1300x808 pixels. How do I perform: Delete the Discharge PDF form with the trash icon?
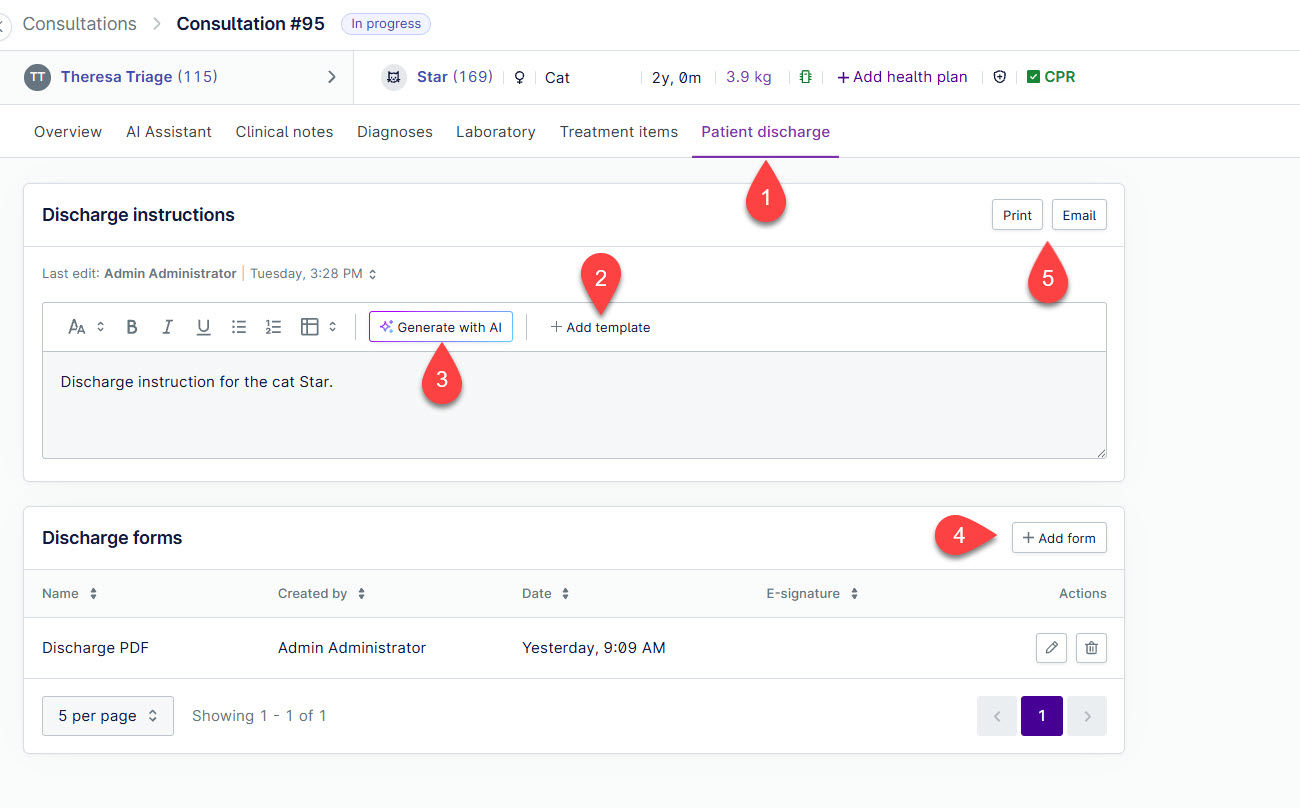point(1091,648)
